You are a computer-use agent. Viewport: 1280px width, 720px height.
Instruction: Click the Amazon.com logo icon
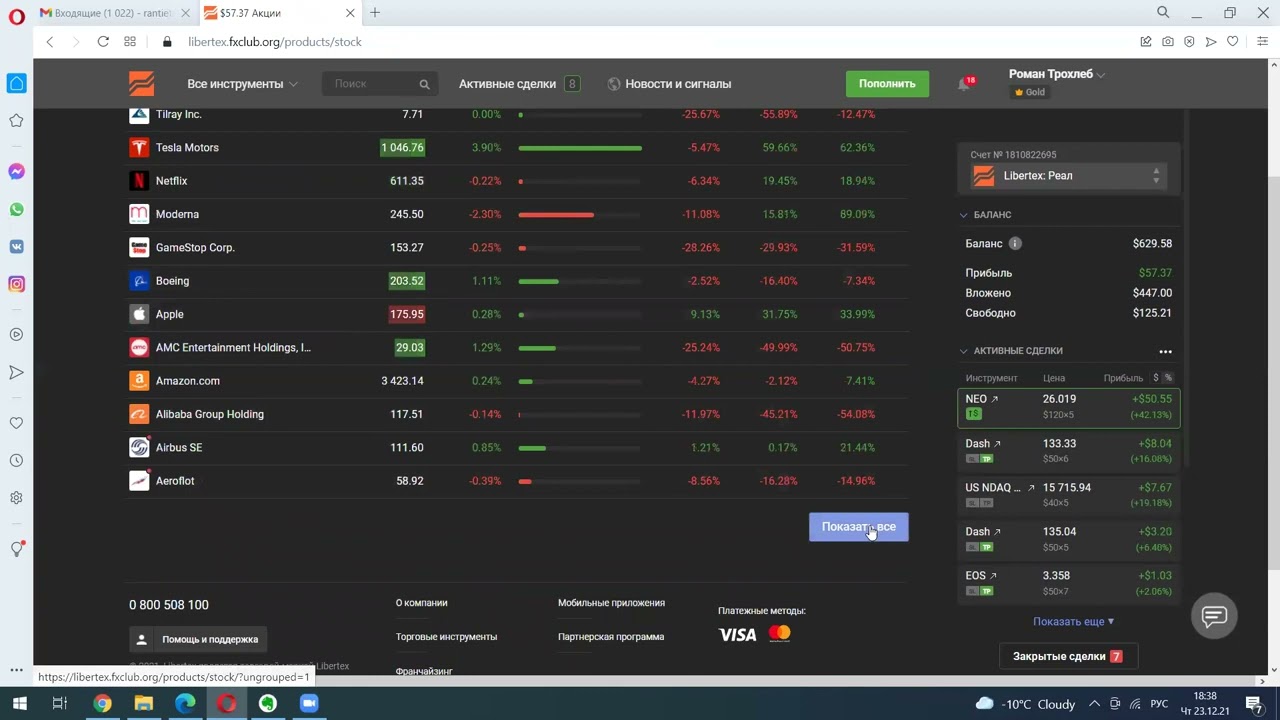(x=139, y=381)
